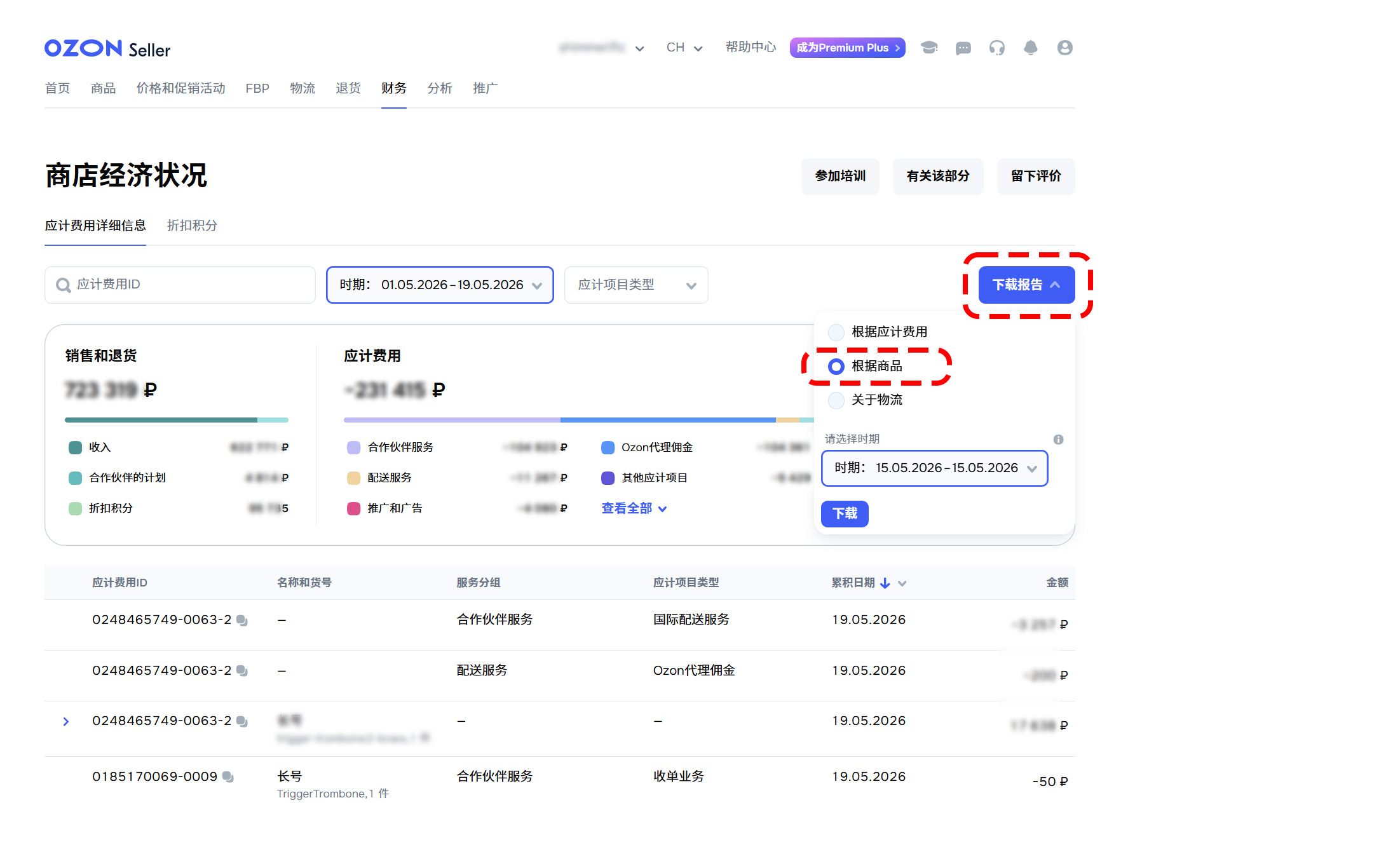1400x847 pixels.
Task: Open the 财务 menu item
Action: tap(394, 88)
